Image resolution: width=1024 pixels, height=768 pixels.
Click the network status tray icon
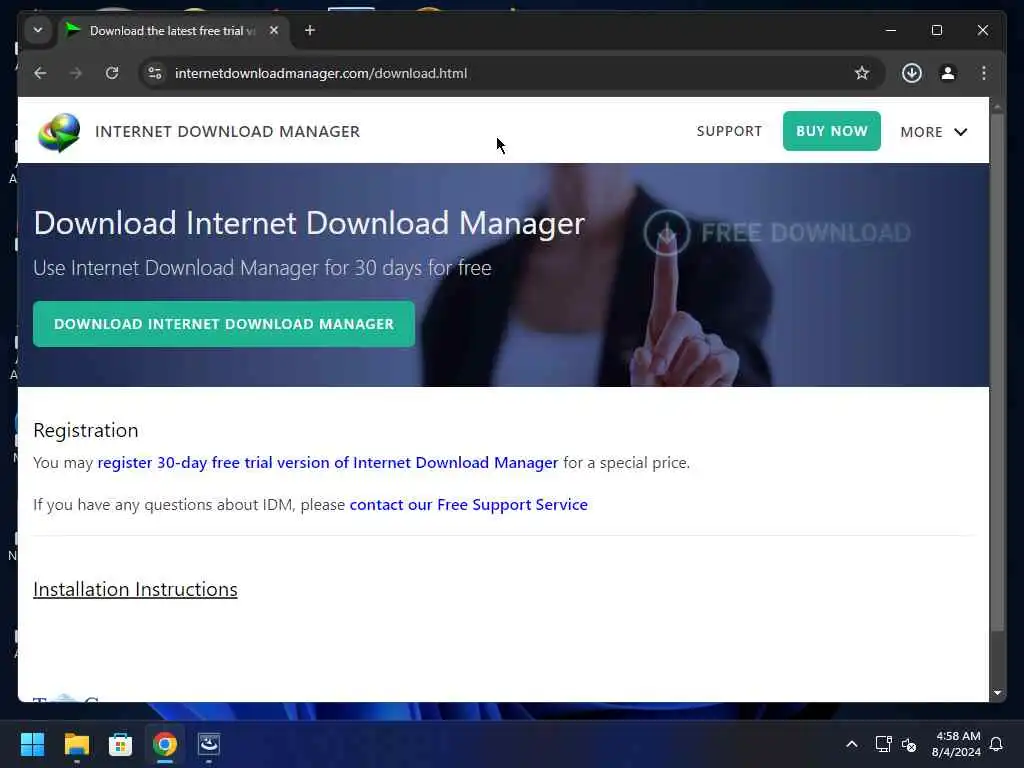point(883,744)
